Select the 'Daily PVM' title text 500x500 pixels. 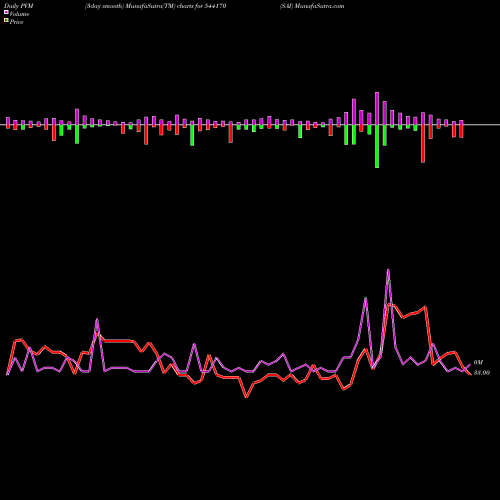(x=19, y=6)
